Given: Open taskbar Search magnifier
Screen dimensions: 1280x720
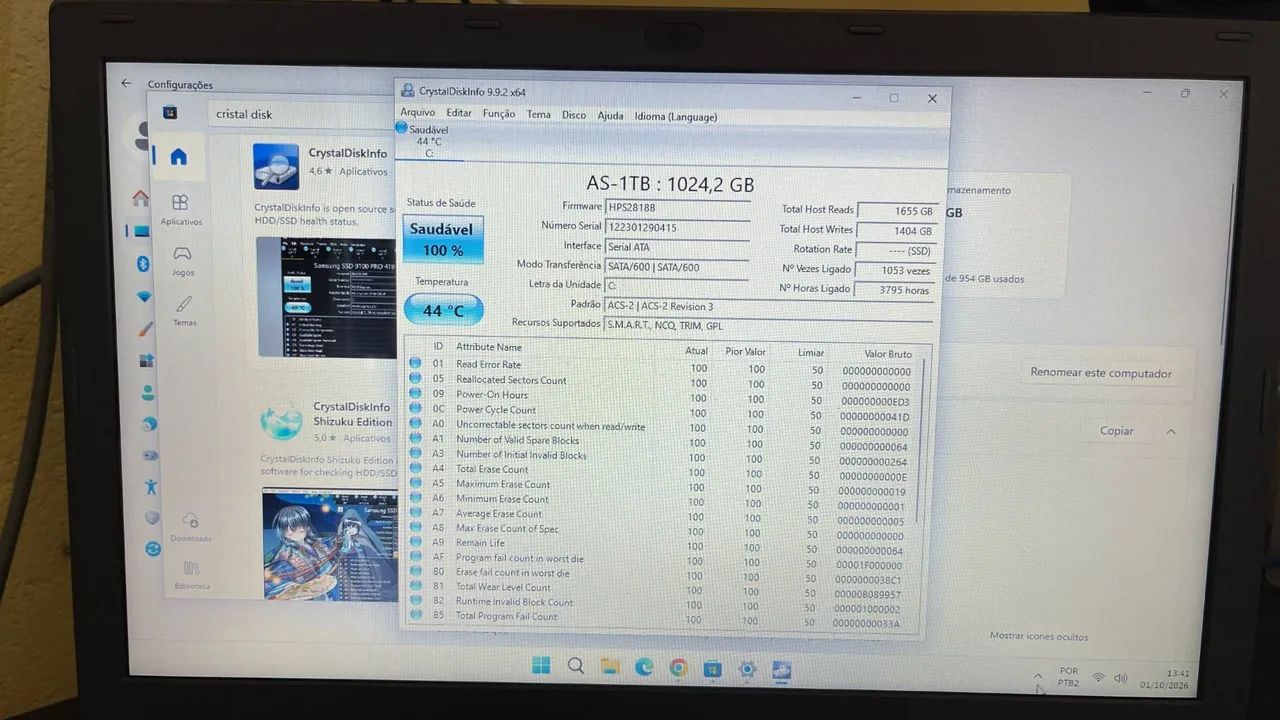Looking at the screenshot, I should (x=576, y=666).
